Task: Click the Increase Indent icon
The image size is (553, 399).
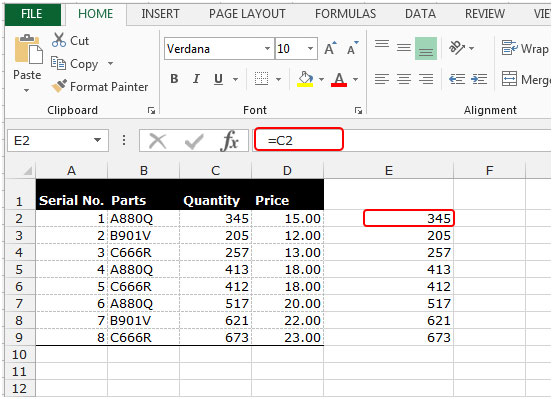Action: pyautogui.click(x=479, y=79)
